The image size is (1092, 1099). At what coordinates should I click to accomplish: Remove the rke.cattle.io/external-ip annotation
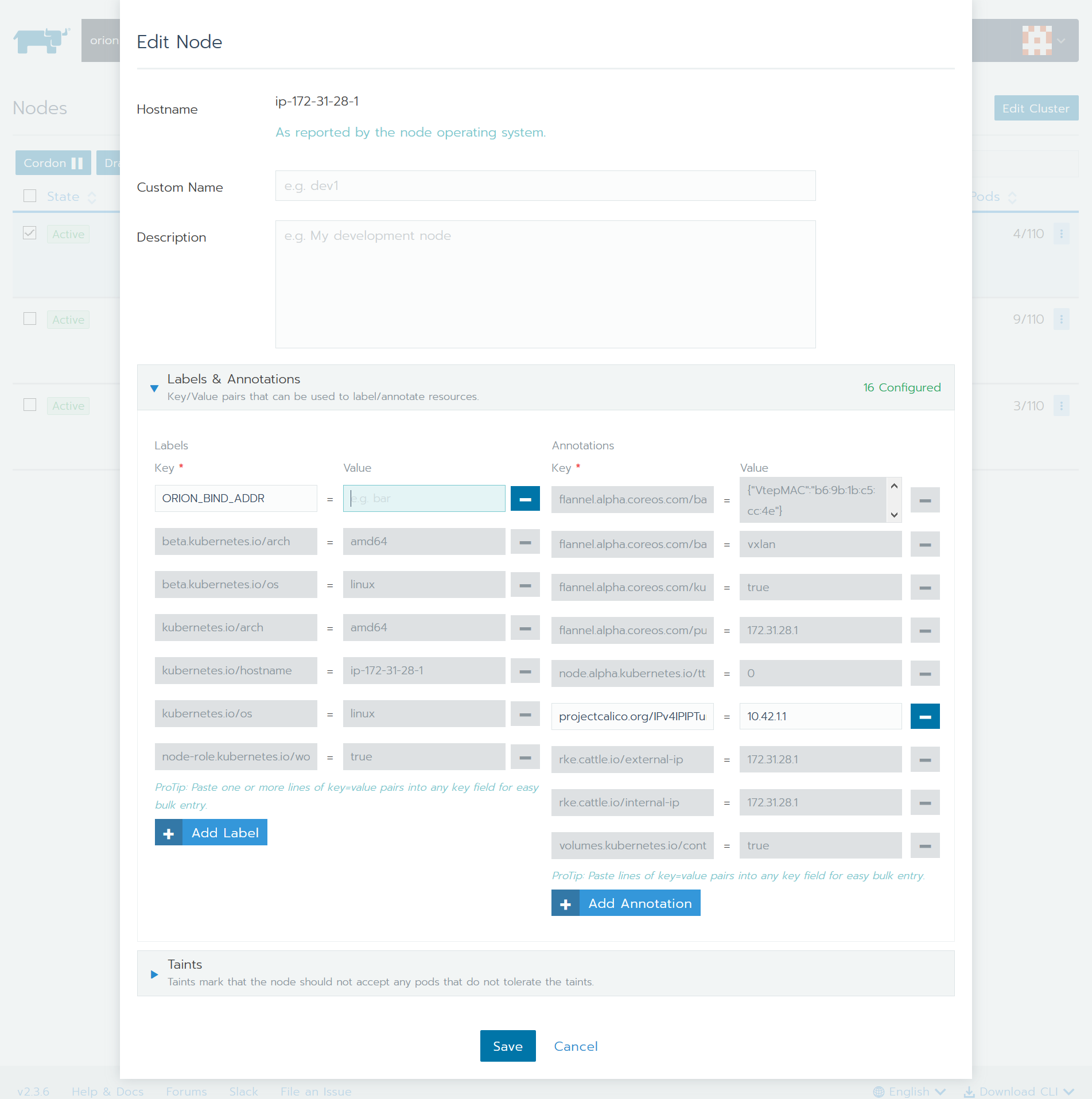(924, 760)
